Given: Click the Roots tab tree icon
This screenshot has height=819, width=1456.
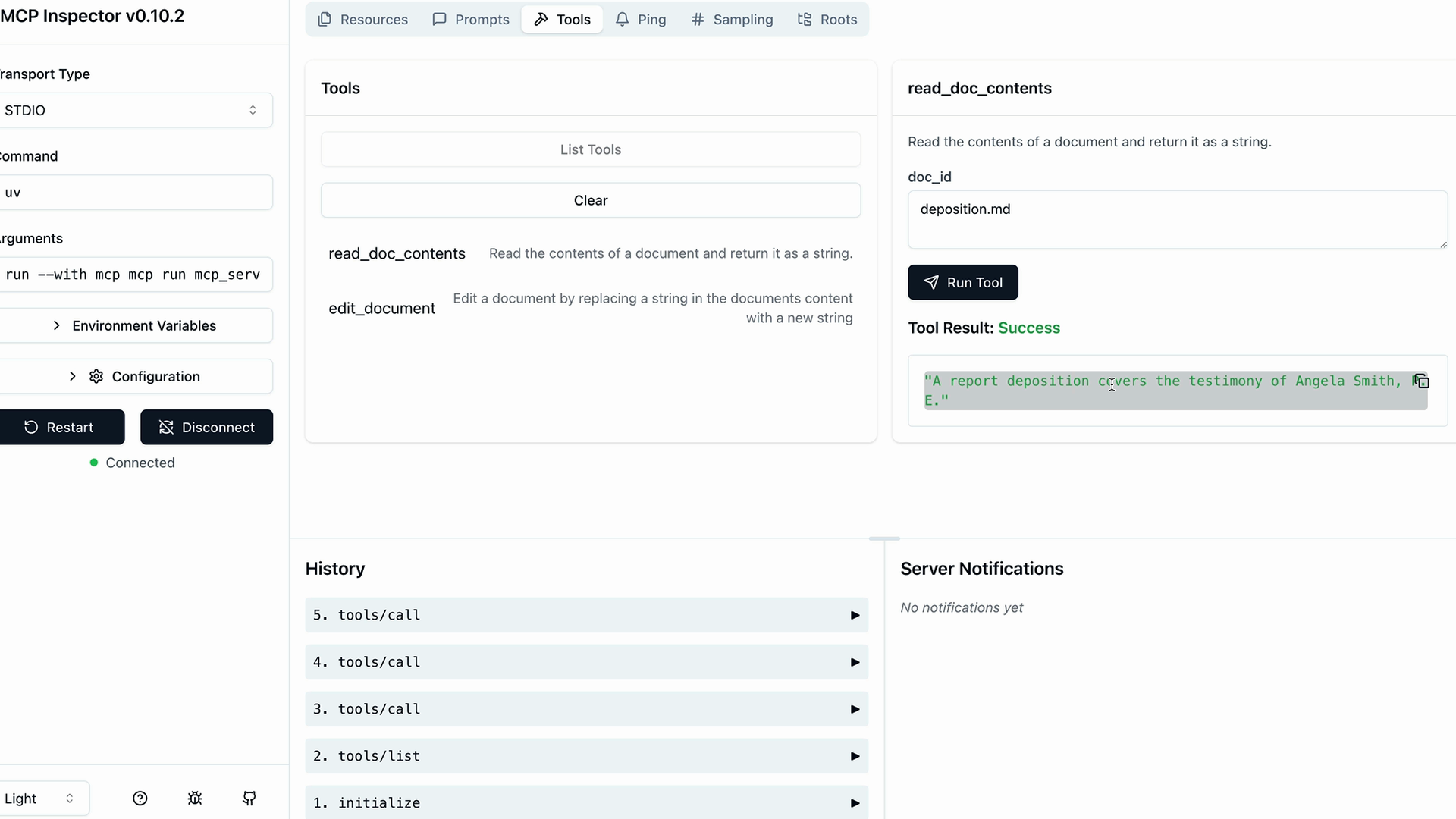Looking at the screenshot, I should (x=805, y=19).
